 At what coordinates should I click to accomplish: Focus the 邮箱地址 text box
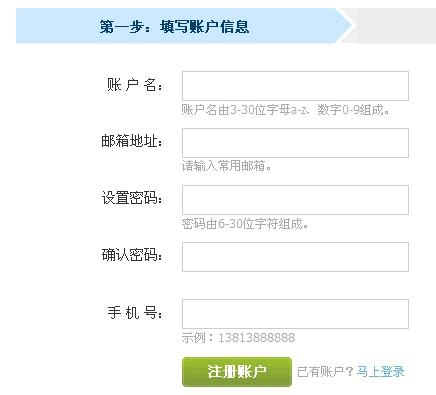click(x=295, y=143)
